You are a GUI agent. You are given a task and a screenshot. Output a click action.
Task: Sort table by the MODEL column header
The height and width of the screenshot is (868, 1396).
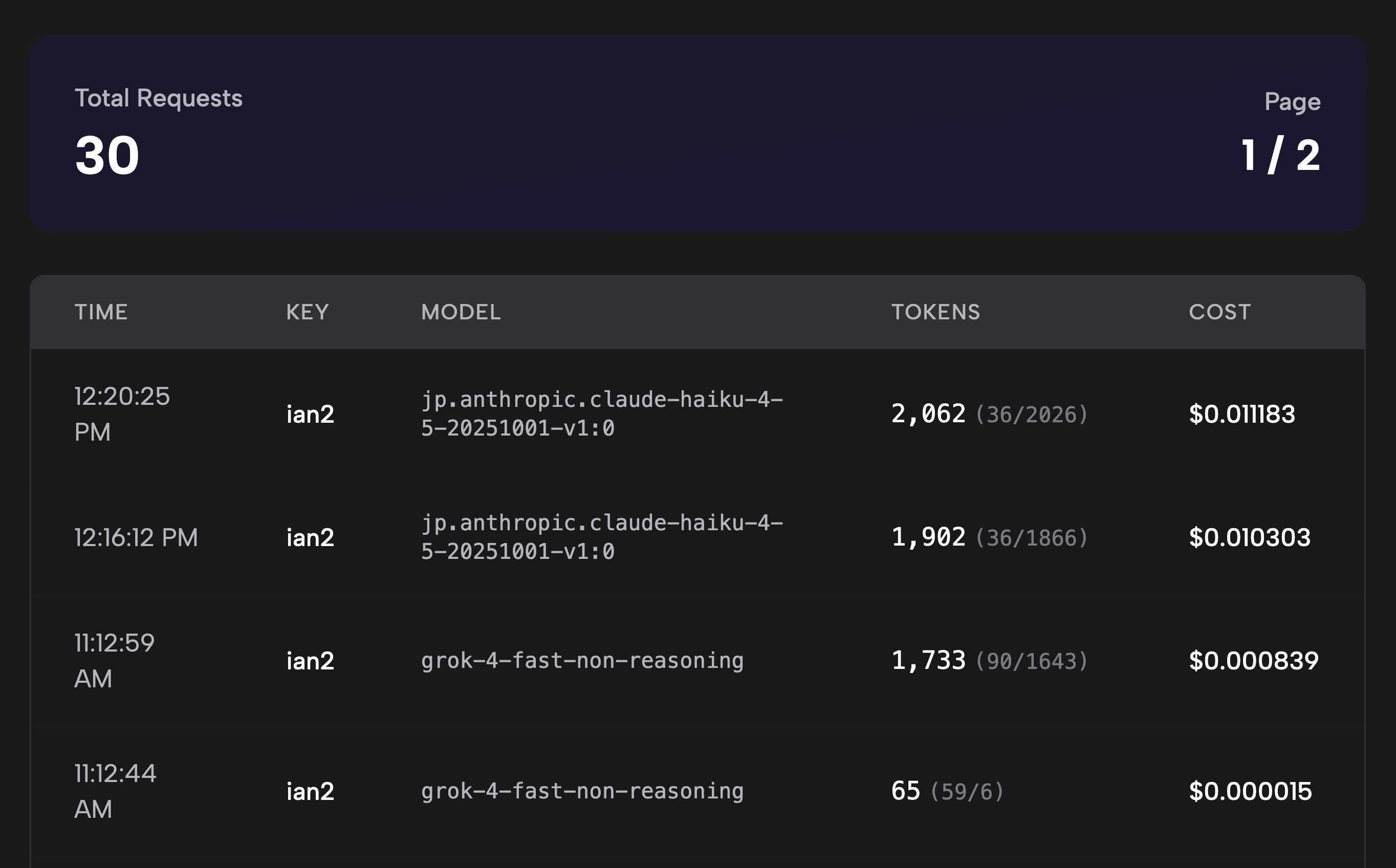(x=461, y=312)
